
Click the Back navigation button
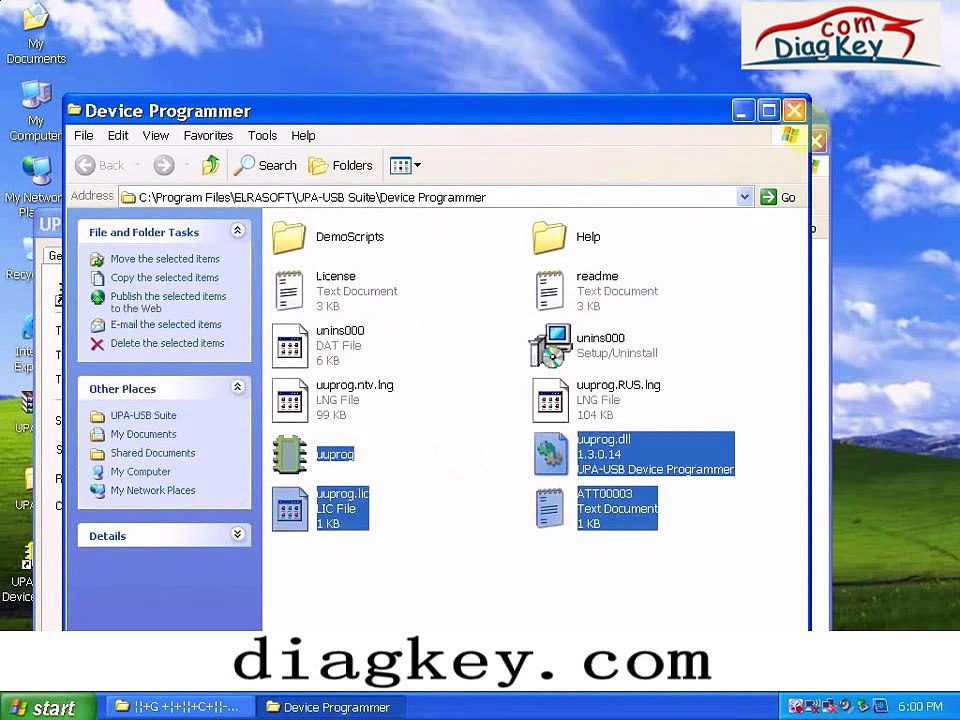[99, 165]
